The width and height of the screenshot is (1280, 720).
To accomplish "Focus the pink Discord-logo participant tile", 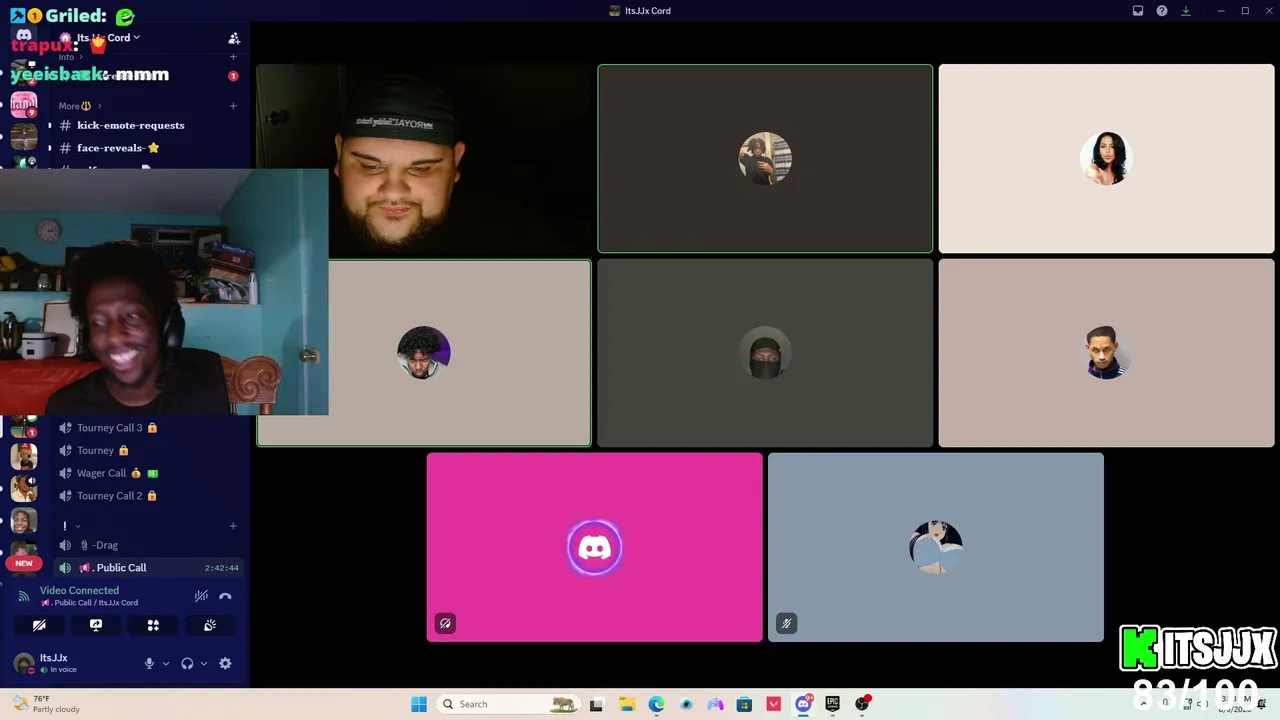I will pyautogui.click(x=595, y=547).
